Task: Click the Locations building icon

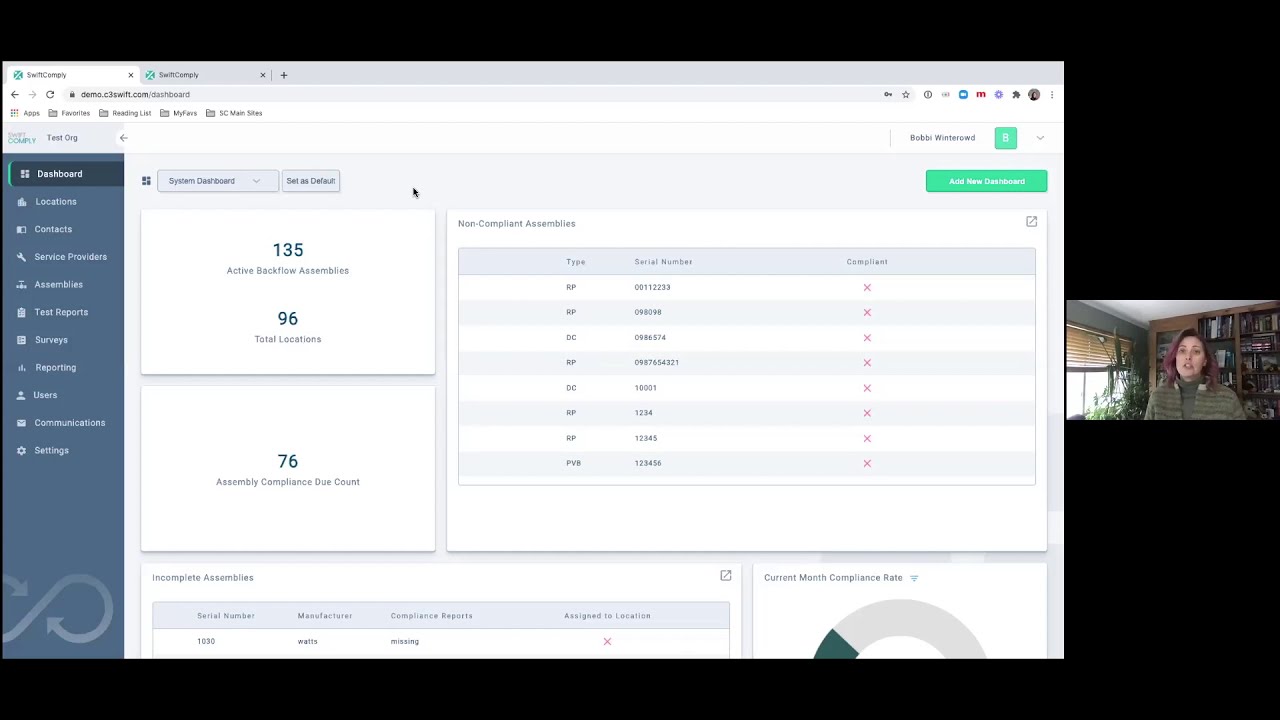Action: pyautogui.click(x=22, y=202)
